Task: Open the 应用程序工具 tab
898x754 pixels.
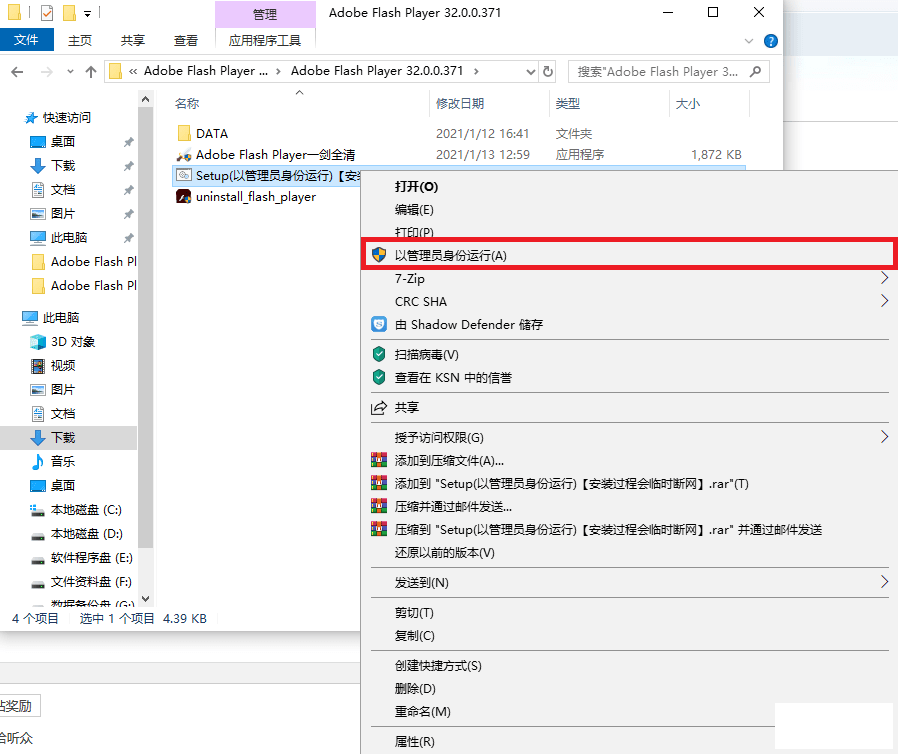Action: click(x=265, y=41)
